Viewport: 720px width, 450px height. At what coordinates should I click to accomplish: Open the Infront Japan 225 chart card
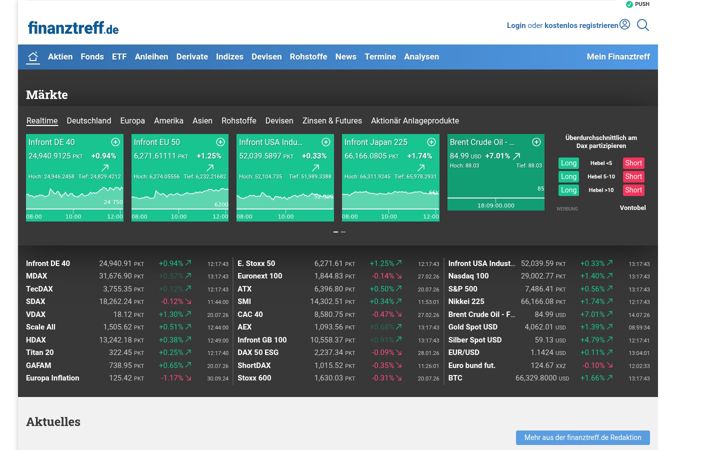390,178
